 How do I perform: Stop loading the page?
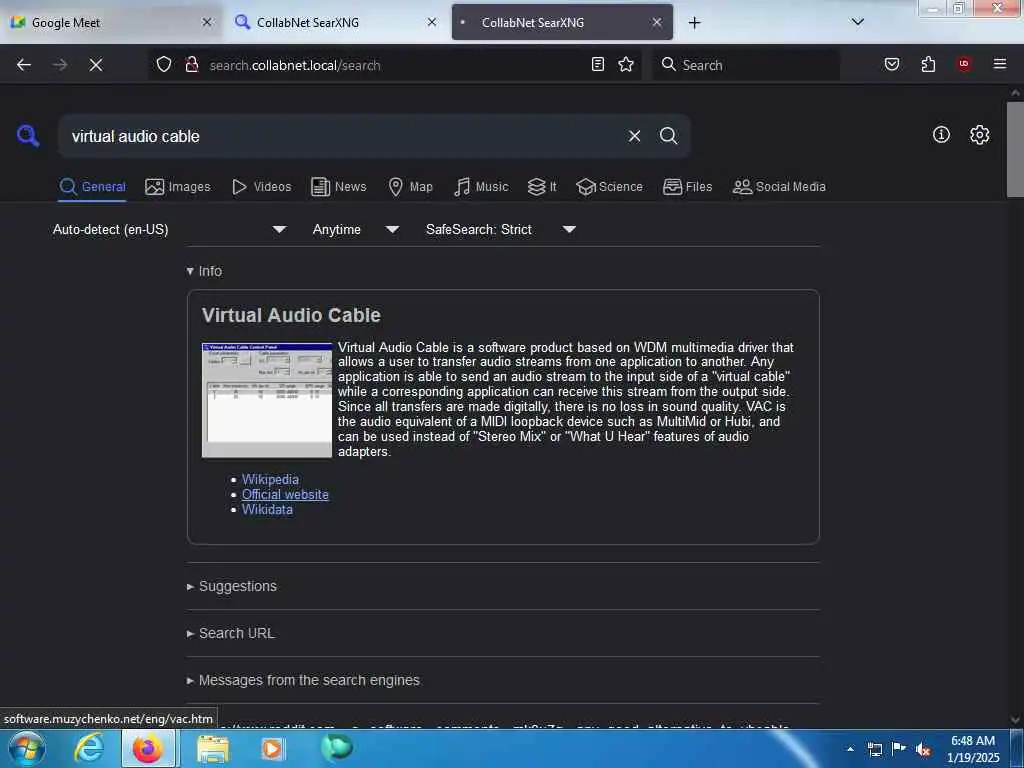(x=96, y=65)
